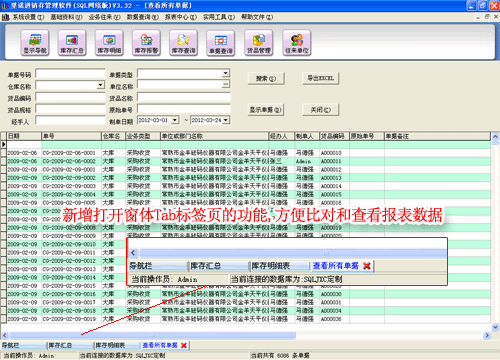Viewport: 500px width, 360px height.
Task: Expand the 单据类型 dropdown
Action: click(226, 73)
